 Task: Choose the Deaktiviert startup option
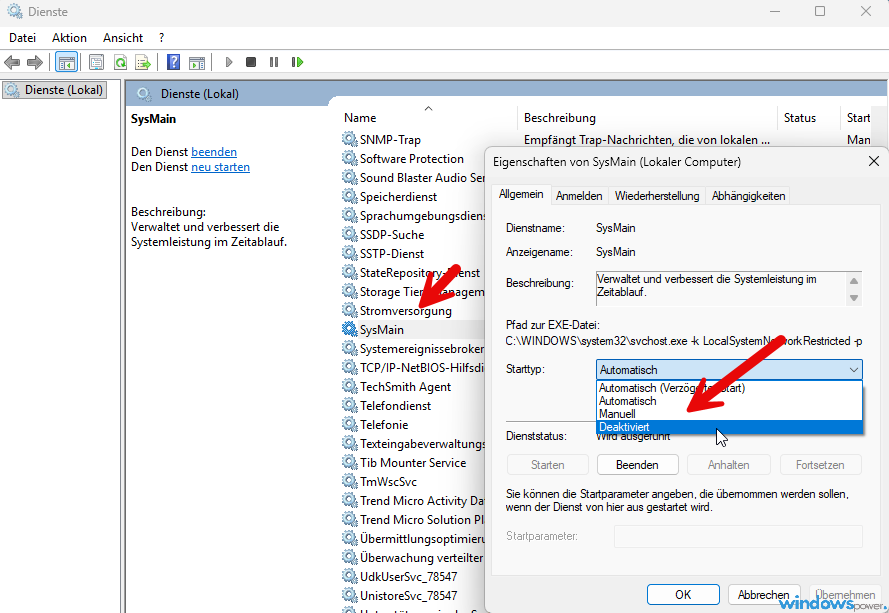coord(729,427)
